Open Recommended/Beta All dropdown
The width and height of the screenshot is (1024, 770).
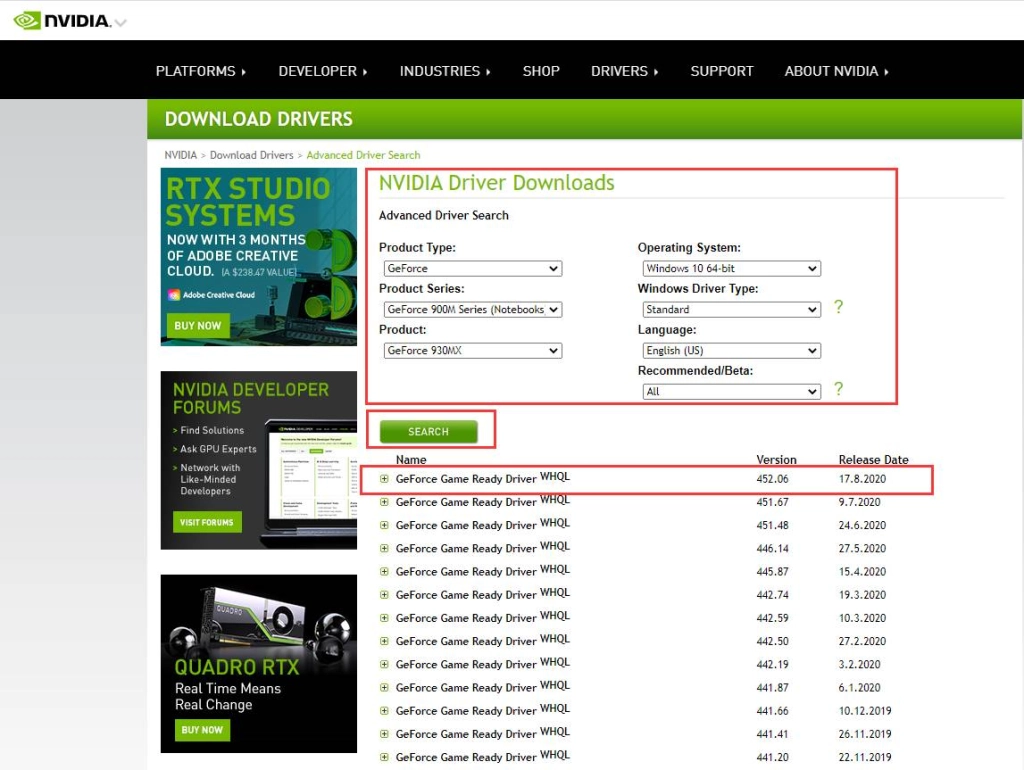(x=731, y=391)
